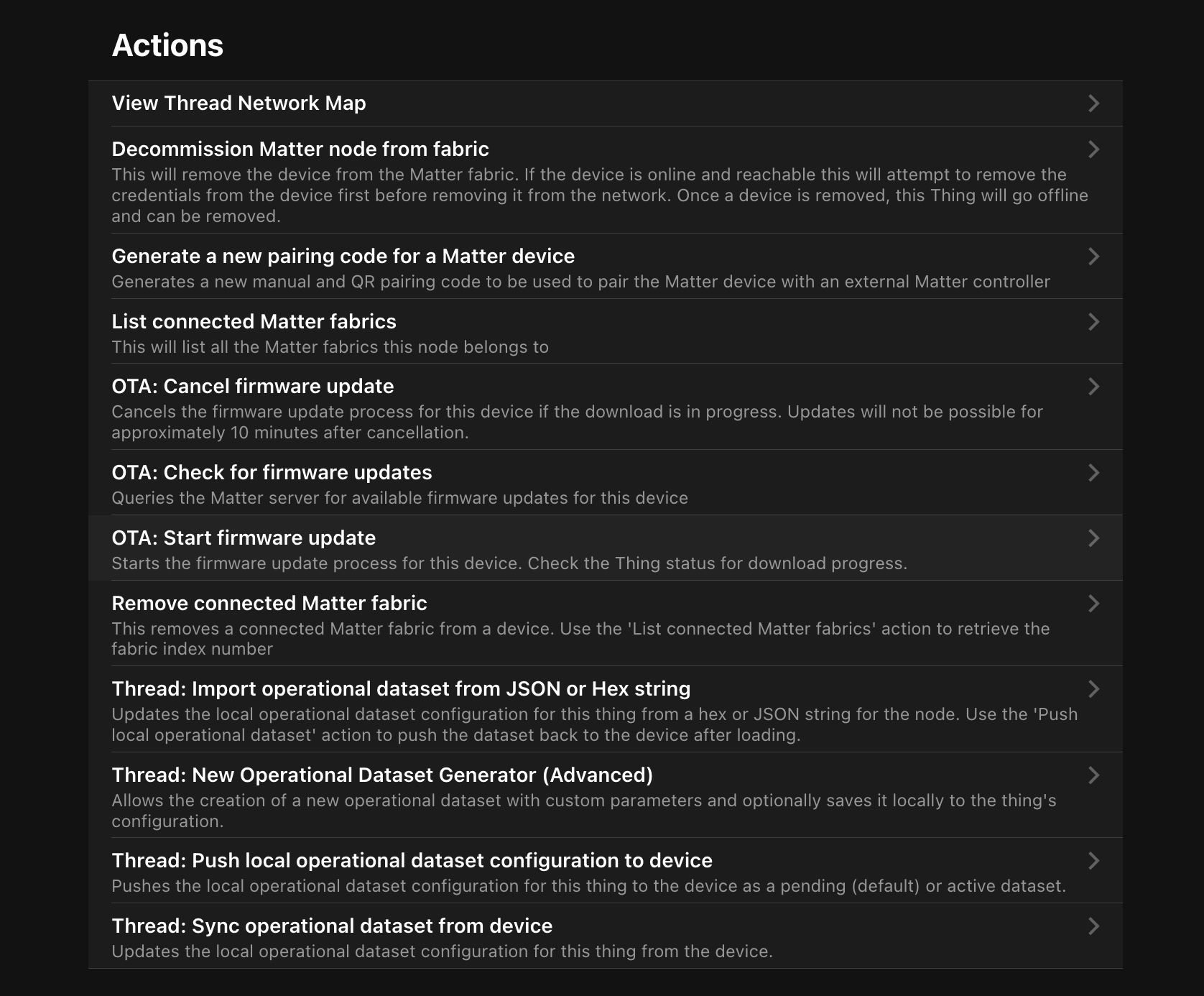Viewport: 1204px width, 996px height.
Task: Choose OTA: Check for firmware updates title
Action: (x=272, y=473)
